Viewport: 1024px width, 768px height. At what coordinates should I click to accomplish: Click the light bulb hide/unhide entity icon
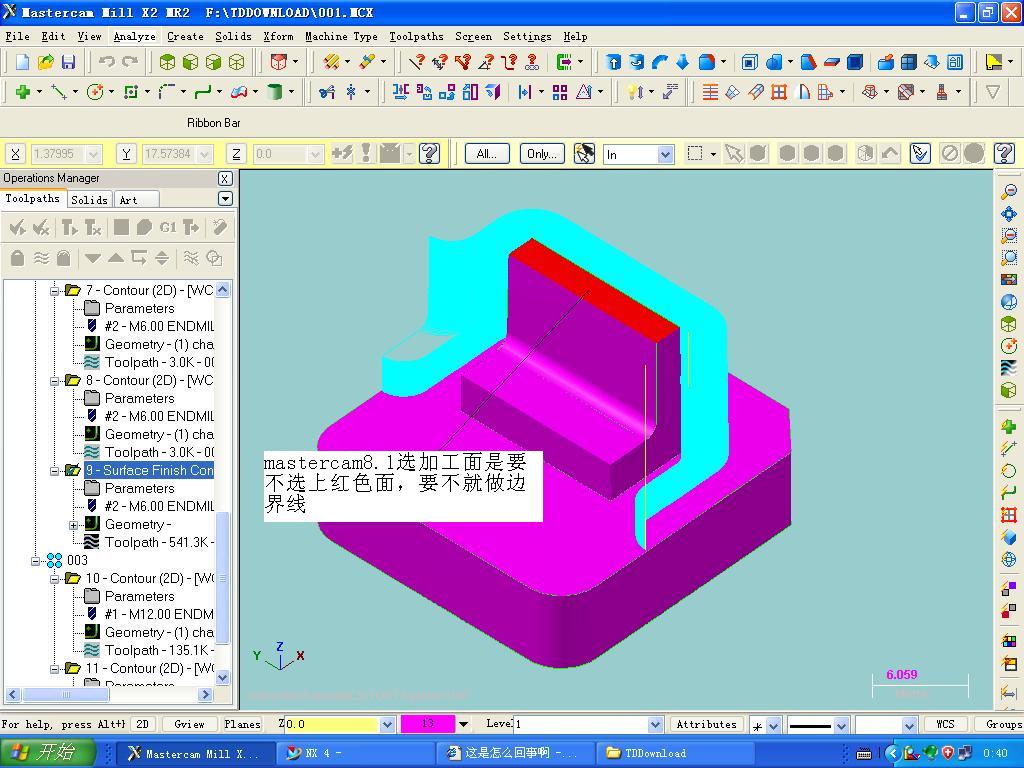click(634, 92)
